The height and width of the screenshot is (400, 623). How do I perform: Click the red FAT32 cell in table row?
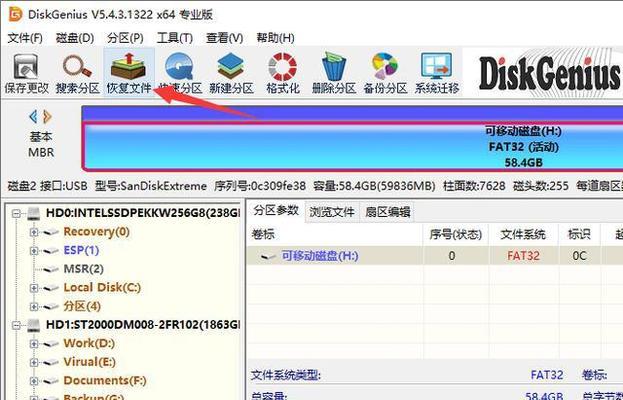pos(523,256)
